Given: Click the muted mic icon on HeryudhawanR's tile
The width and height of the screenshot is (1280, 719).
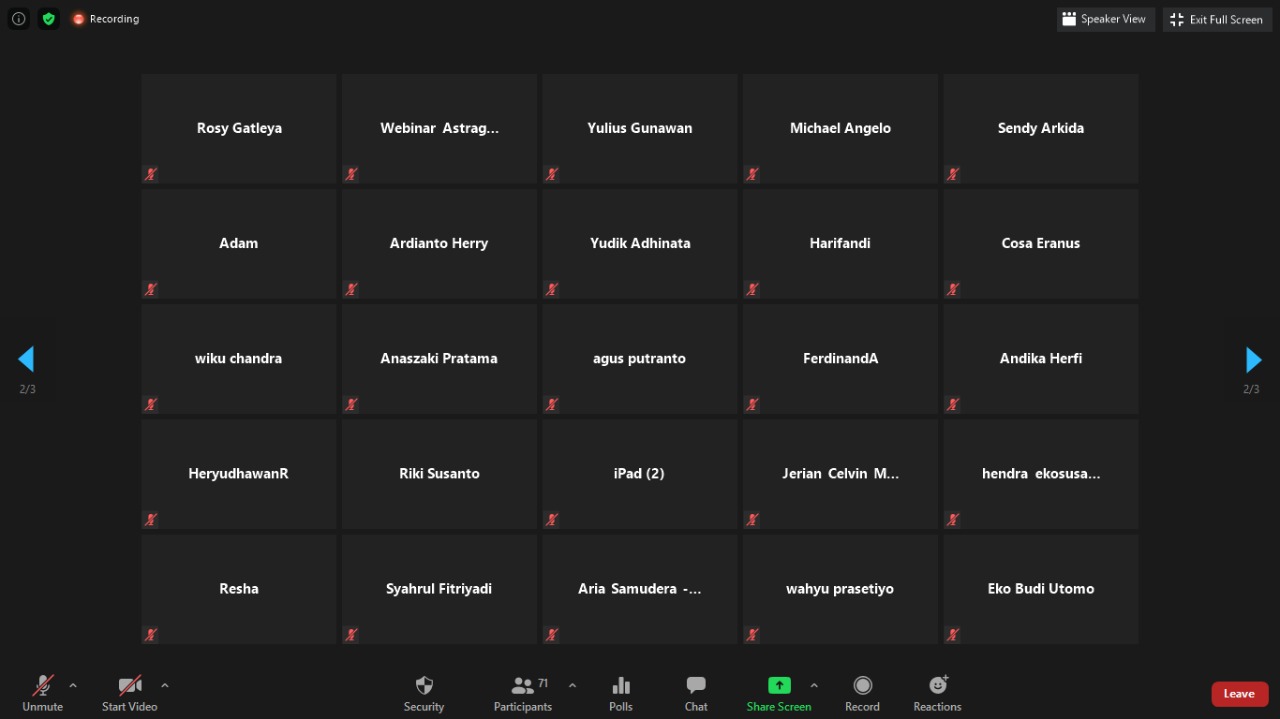Looking at the screenshot, I should [x=151, y=519].
